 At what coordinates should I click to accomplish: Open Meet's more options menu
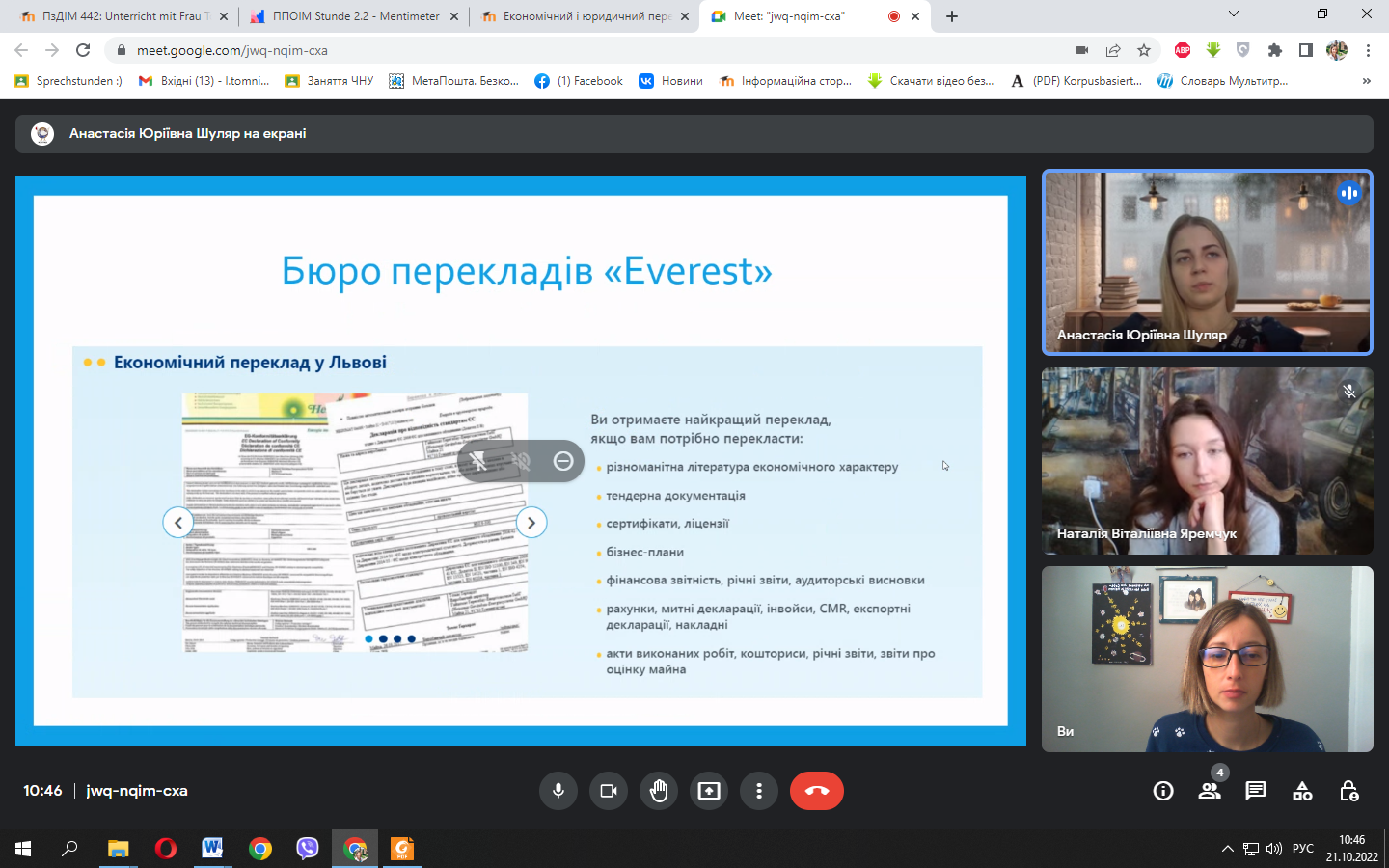point(759,791)
